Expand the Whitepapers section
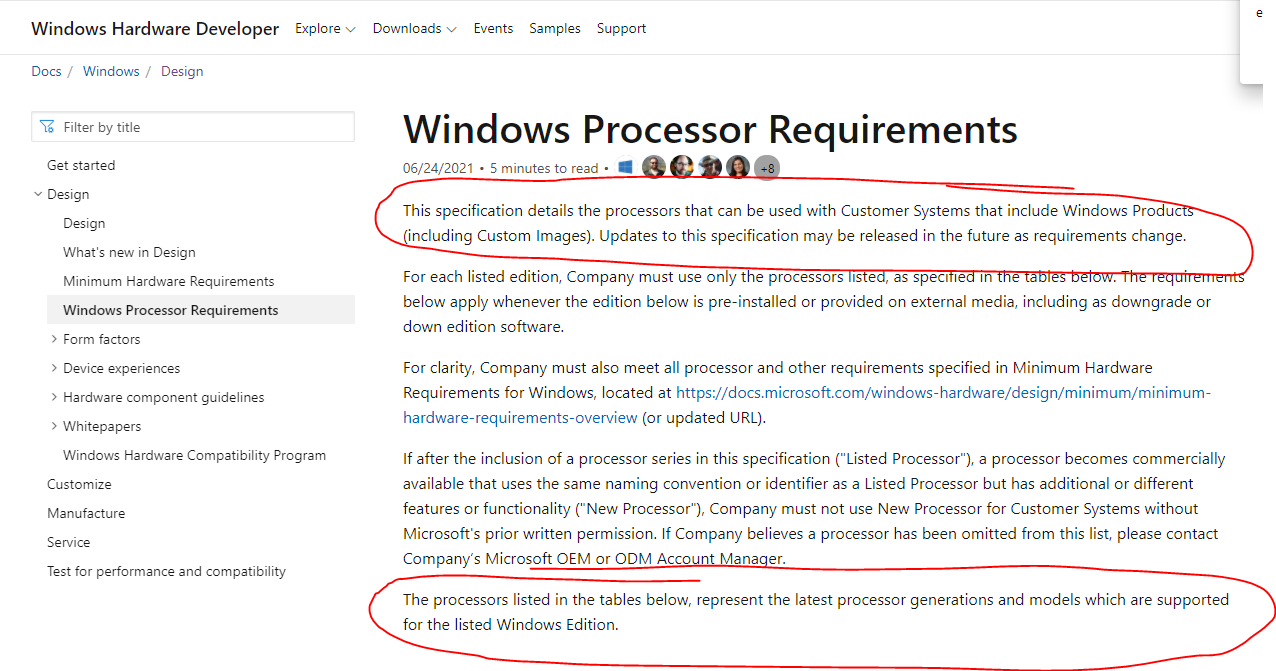1276x671 pixels. (x=54, y=426)
